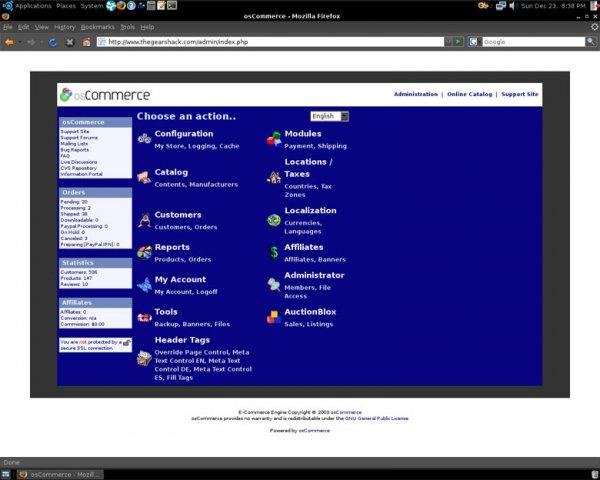Click the Backup link under Tools

pos(166,324)
